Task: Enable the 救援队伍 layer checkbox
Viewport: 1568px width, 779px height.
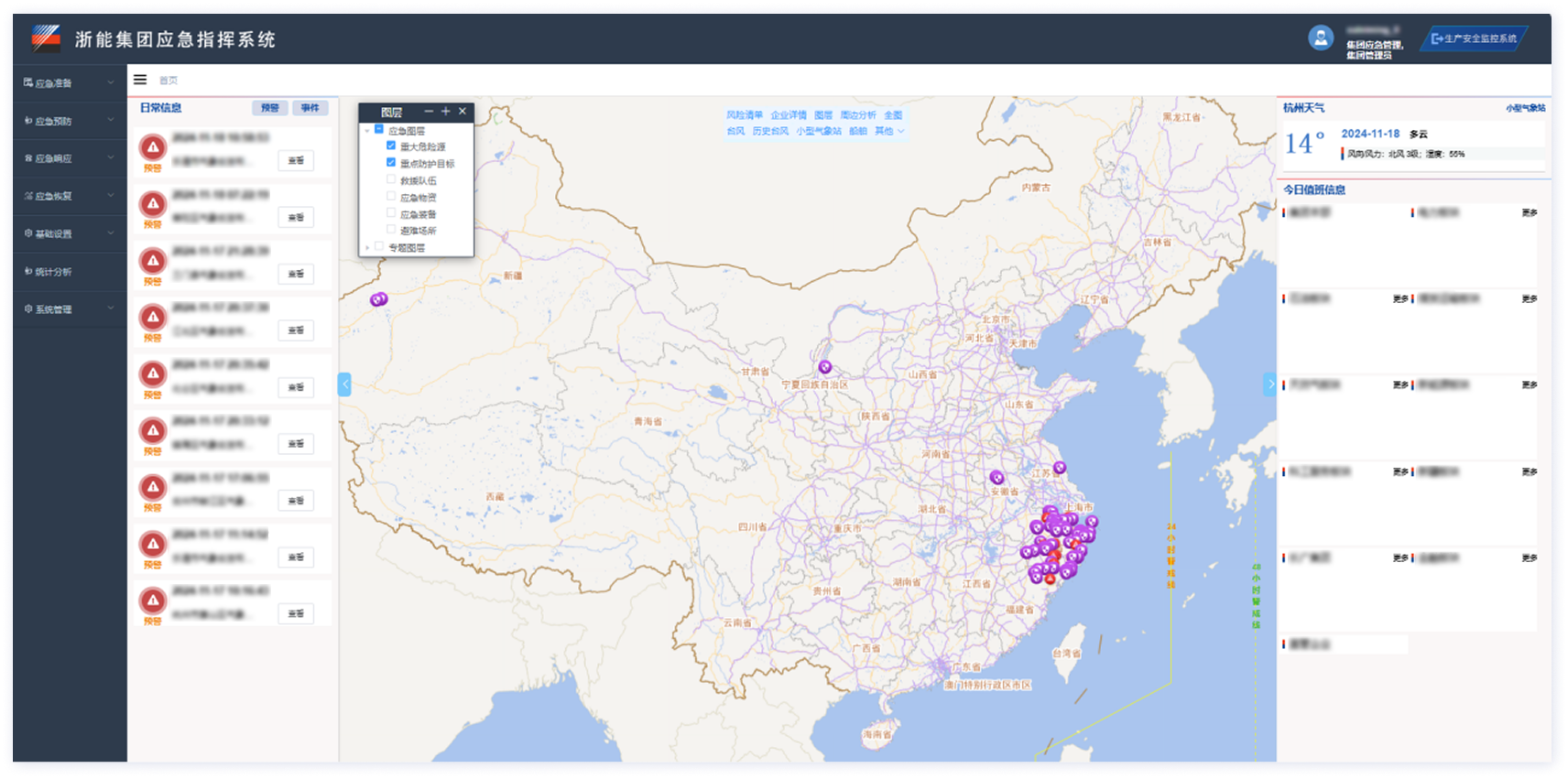Action: 391,179
